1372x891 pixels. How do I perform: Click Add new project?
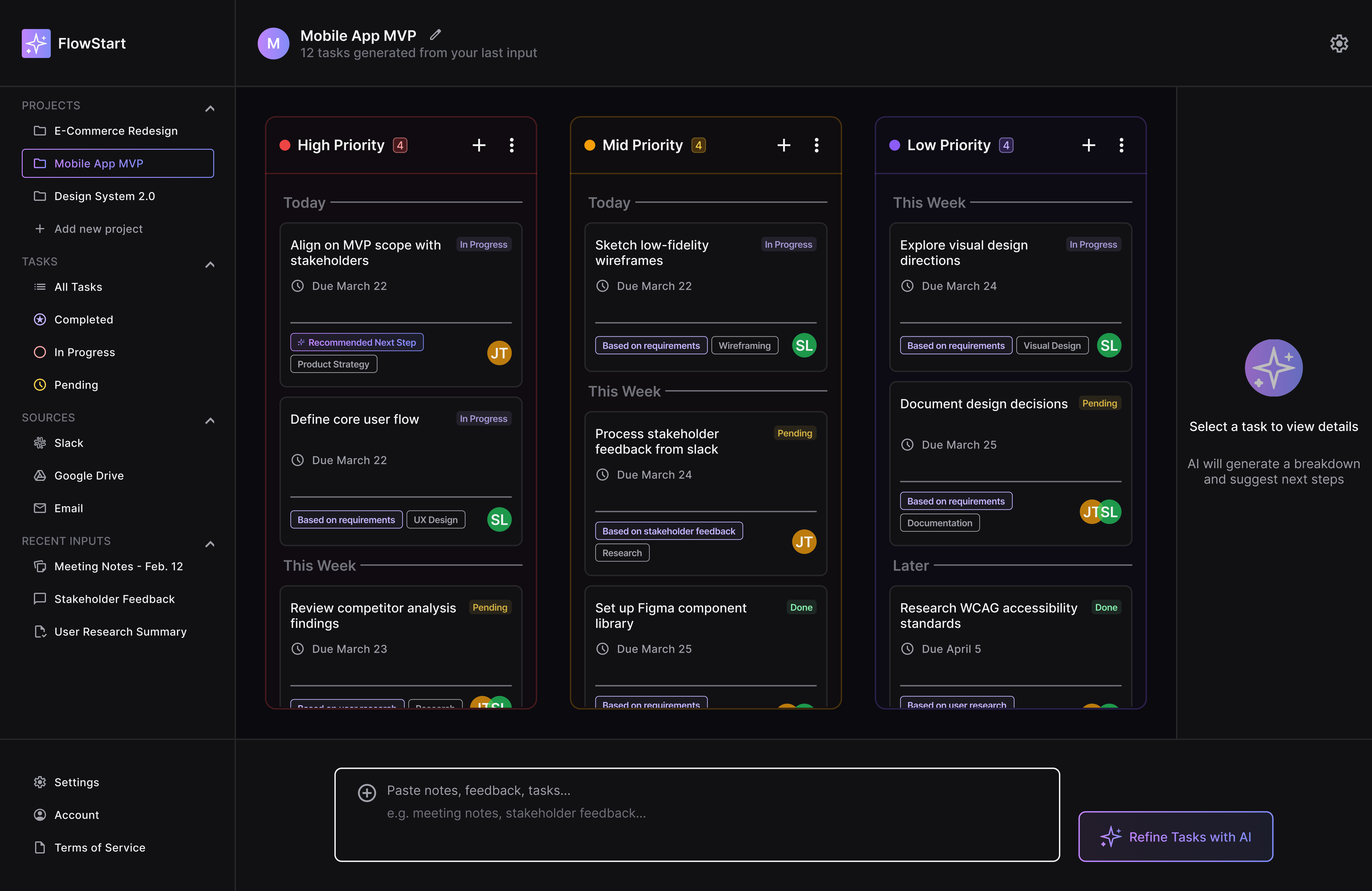tap(98, 229)
